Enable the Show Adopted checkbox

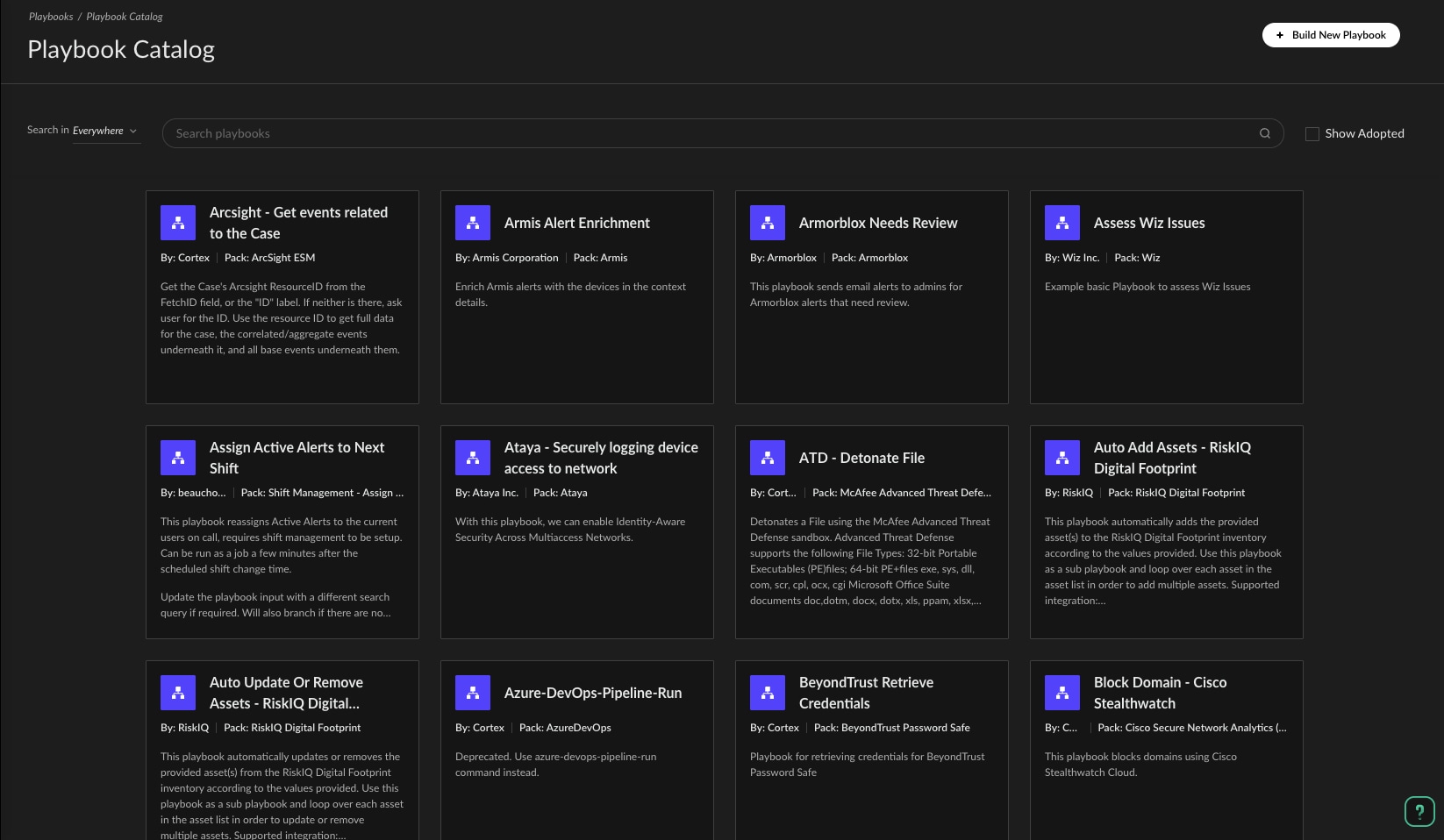(x=1312, y=134)
